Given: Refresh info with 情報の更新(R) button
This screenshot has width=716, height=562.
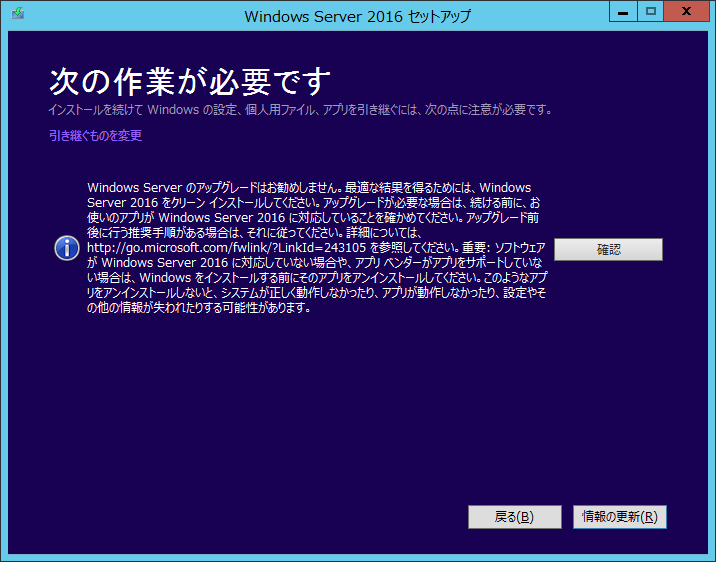Looking at the screenshot, I should tap(620, 517).
